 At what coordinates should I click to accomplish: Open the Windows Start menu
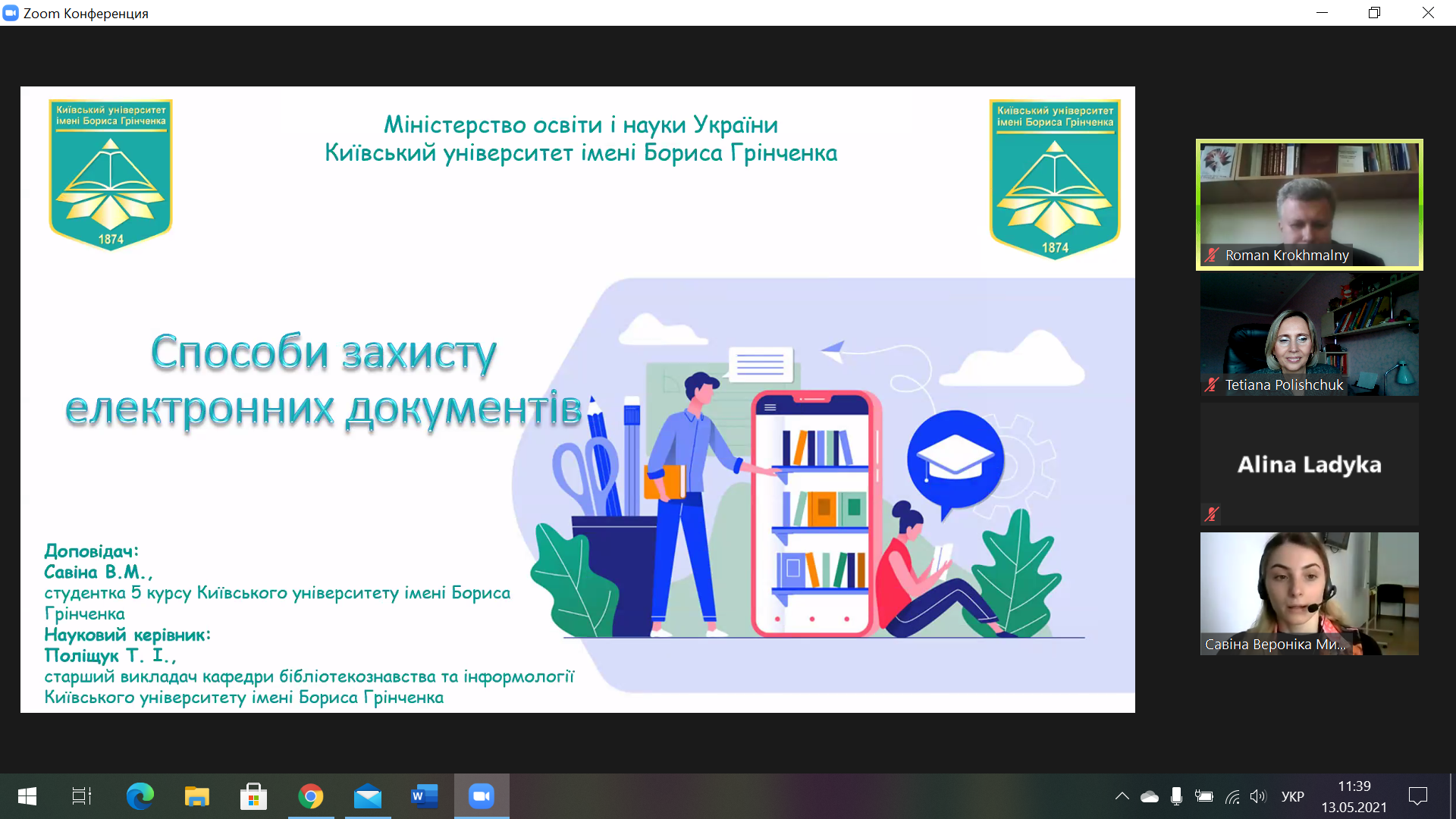27,796
